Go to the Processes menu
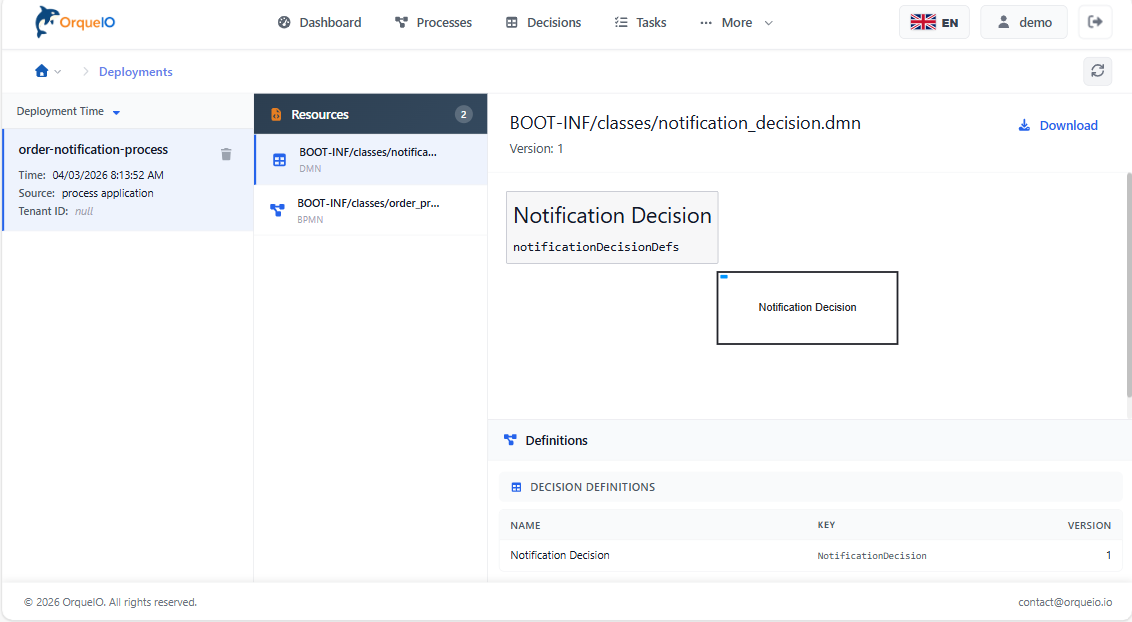The height and width of the screenshot is (622, 1132). tap(433, 22)
